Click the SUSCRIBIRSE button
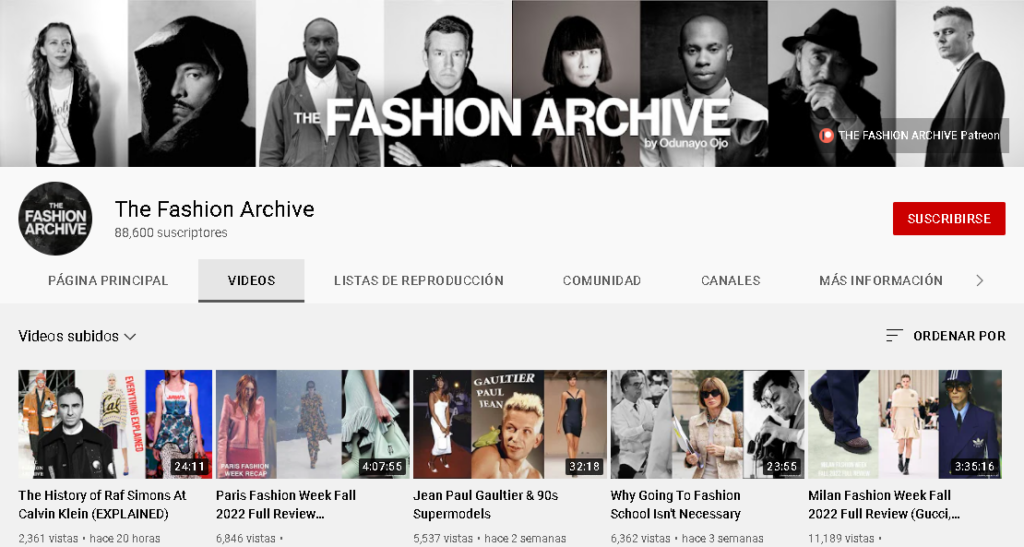This screenshot has width=1024, height=547. pyautogui.click(x=949, y=219)
